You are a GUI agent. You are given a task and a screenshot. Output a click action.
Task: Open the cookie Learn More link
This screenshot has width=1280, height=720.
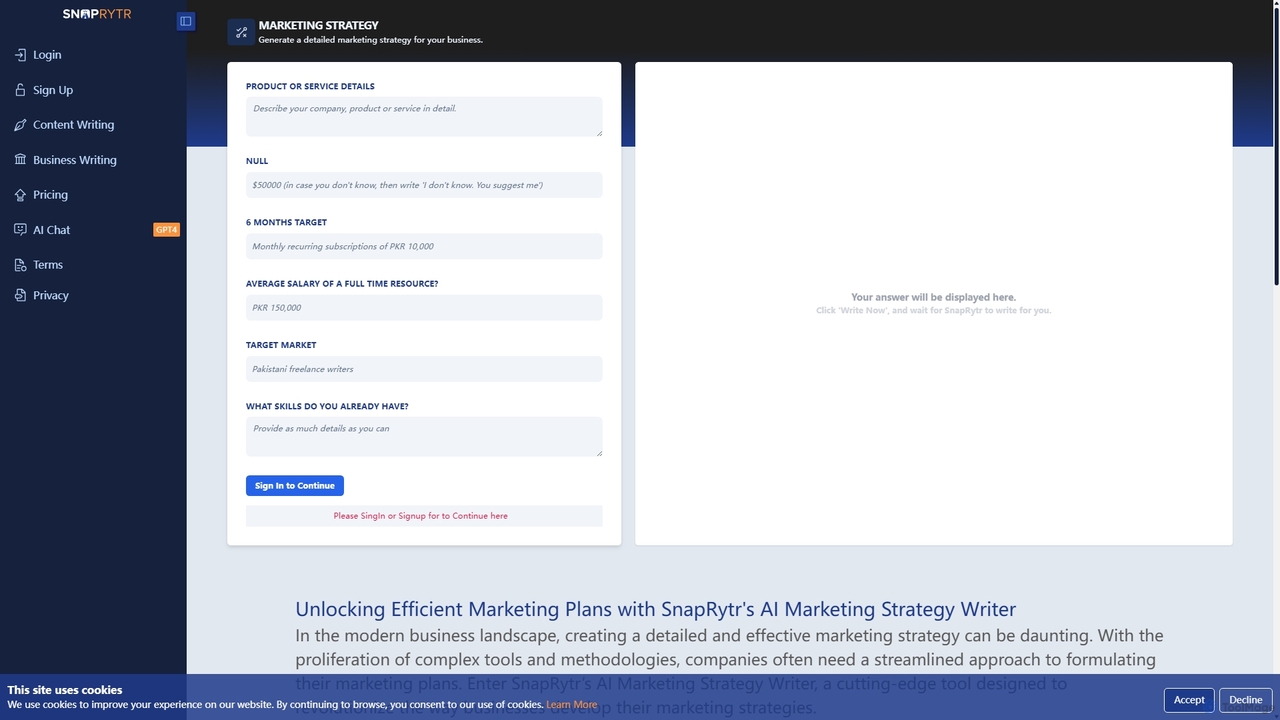click(571, 705)
